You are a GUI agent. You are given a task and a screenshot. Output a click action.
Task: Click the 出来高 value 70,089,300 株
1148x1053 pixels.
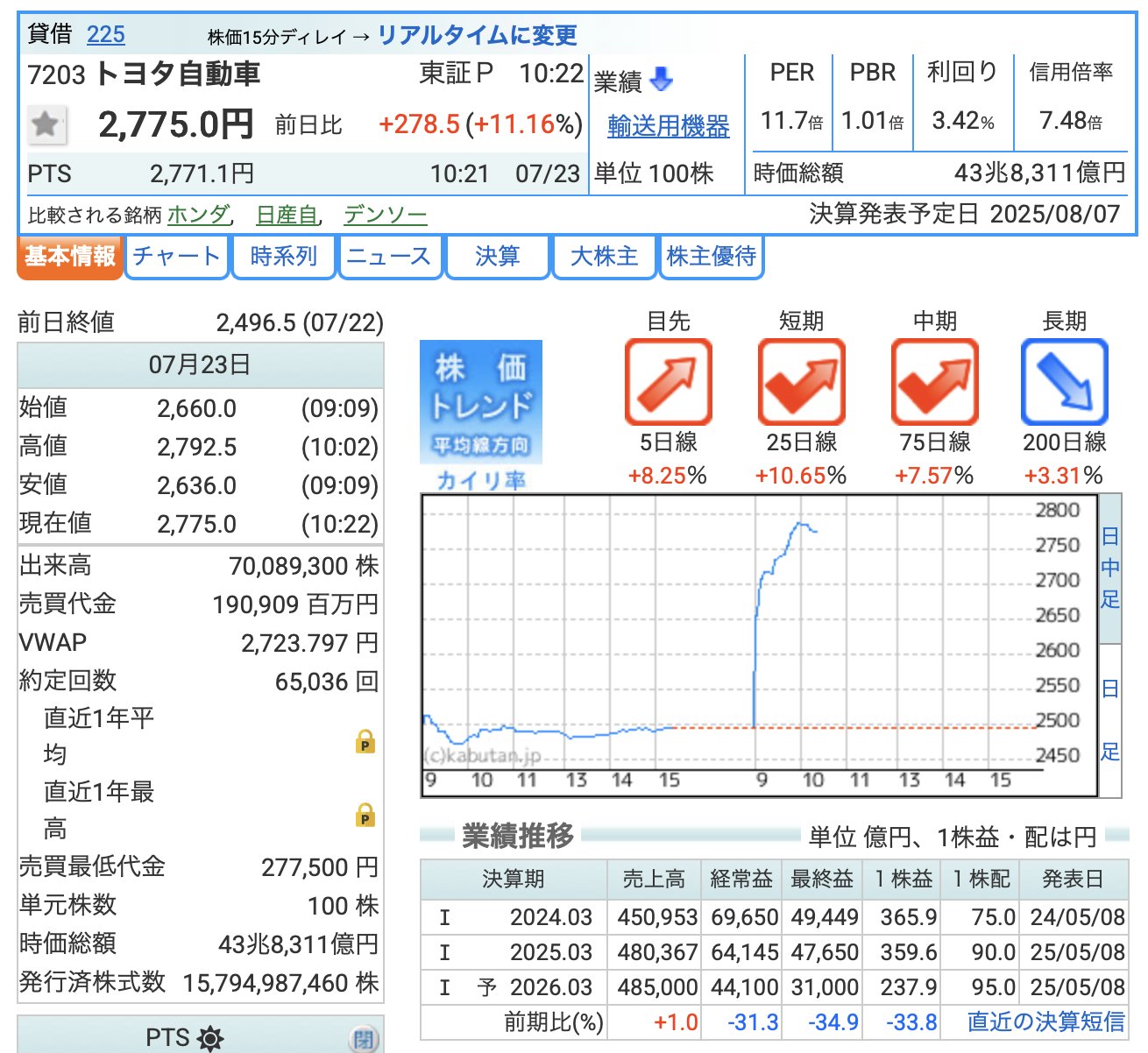pyautogui.click(x=304, y=566)
